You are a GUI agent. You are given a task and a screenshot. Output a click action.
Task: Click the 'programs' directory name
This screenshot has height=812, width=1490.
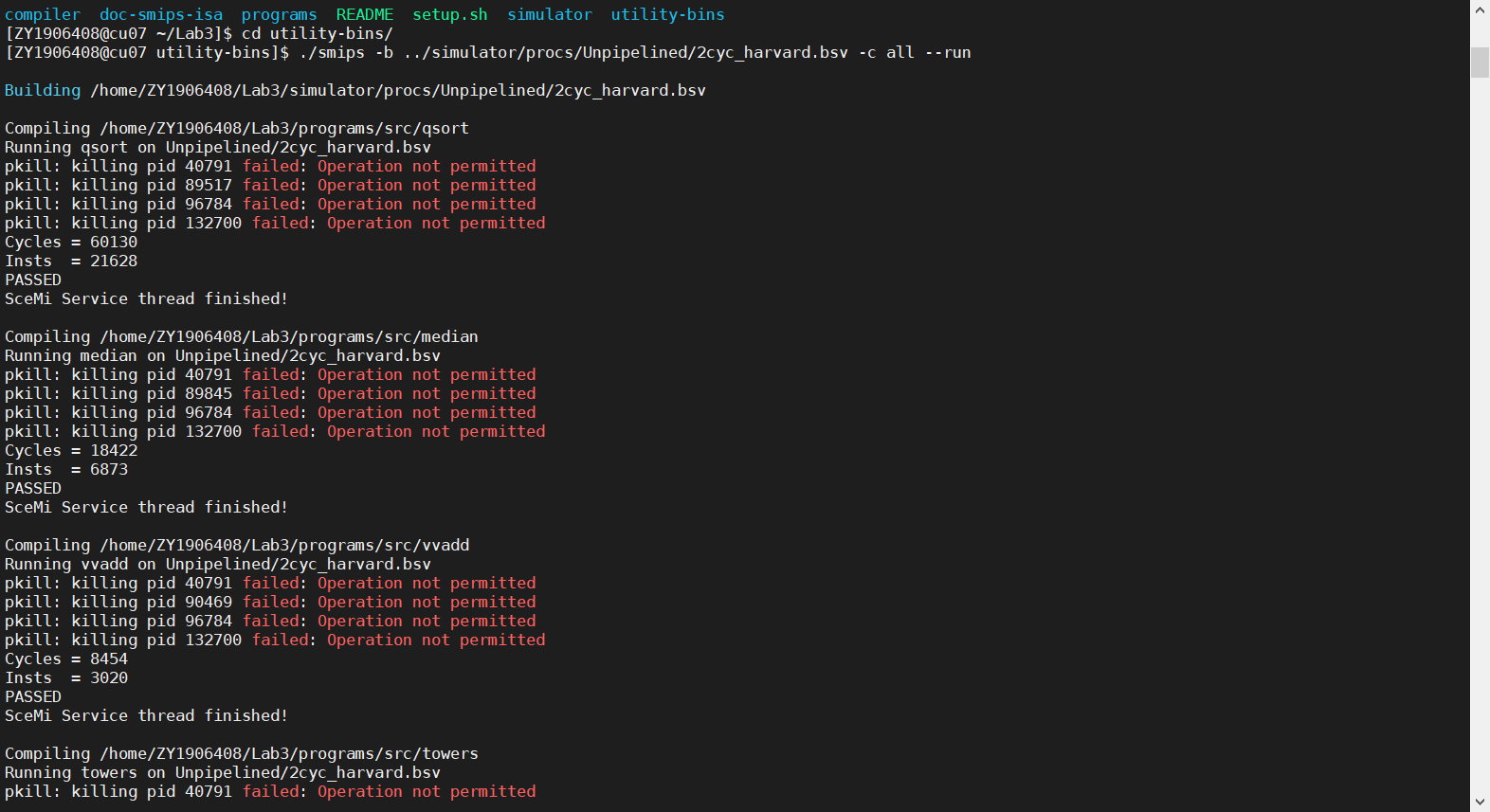(x=279, y=14)
